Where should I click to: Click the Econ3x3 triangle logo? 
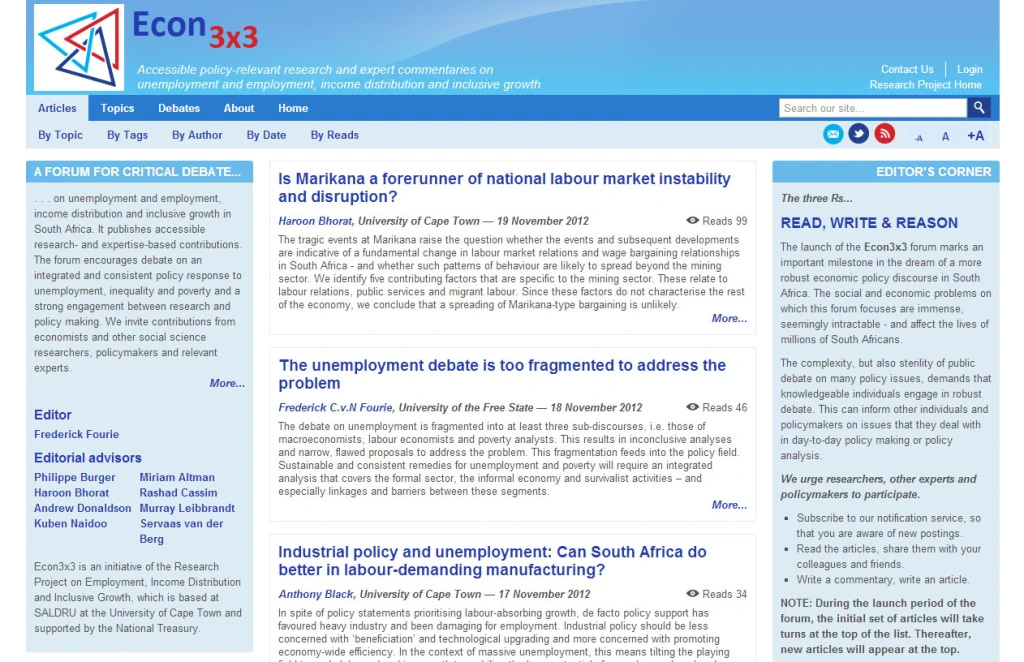(x=79, y=48)
